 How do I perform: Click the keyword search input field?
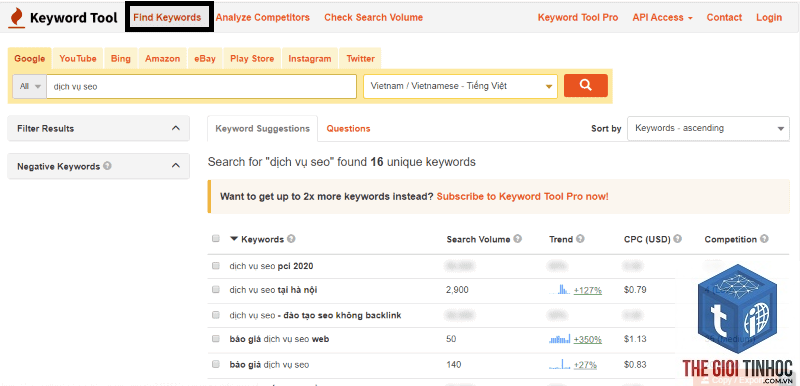(202, 86)
